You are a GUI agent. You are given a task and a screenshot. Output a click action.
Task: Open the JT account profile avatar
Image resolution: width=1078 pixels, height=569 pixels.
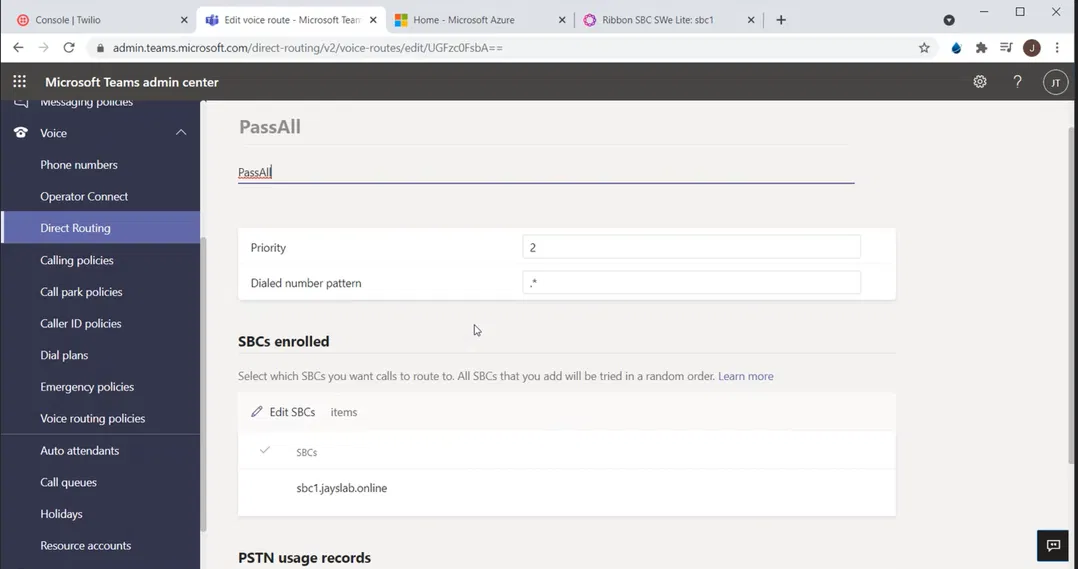click(x=1055, y=83)
